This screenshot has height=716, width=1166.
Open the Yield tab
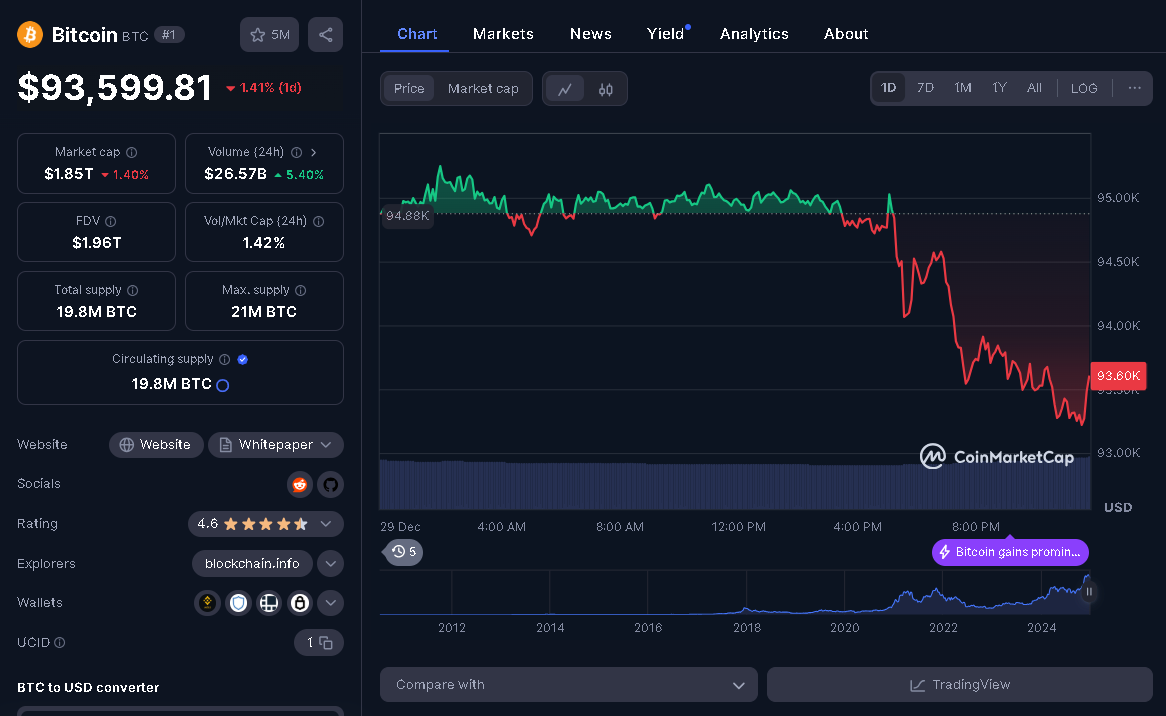click(x=666, y=33)
